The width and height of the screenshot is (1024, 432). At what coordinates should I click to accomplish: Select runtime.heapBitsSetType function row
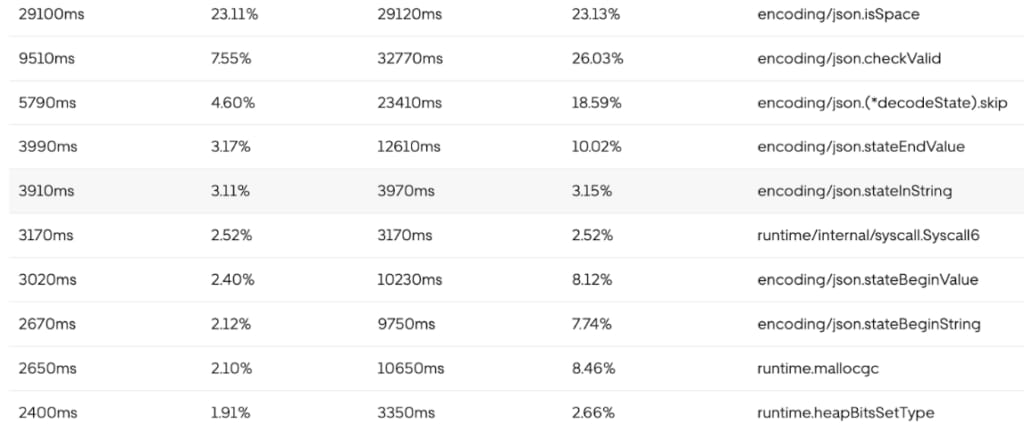click(x=516, y=412)
